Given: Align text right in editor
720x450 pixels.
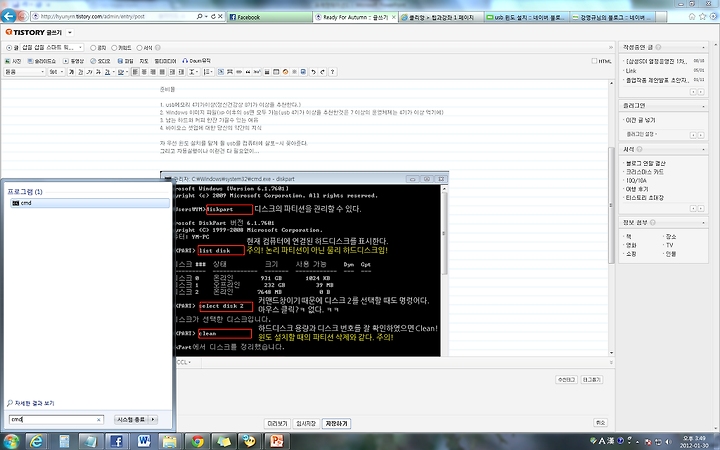Looking at the screenshot, I should pos(153,72).
